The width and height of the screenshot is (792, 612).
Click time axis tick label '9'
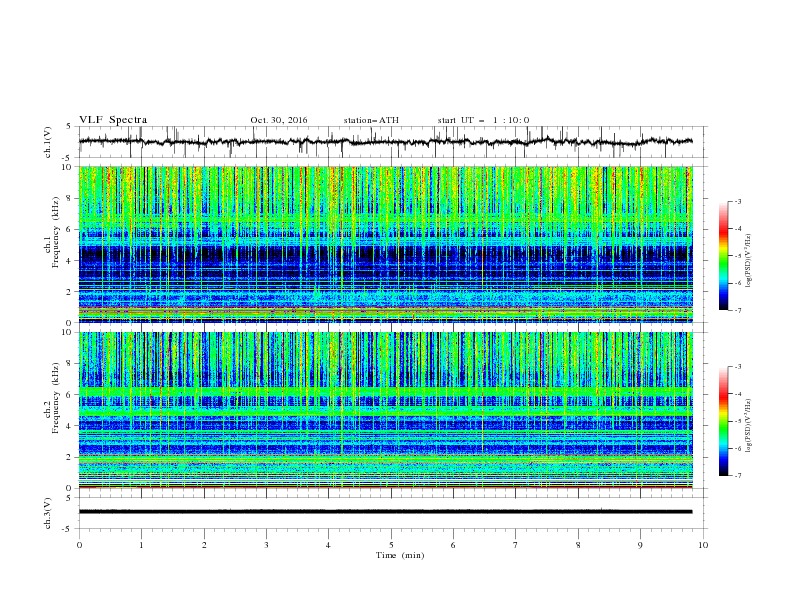click(x=640, y=545)
